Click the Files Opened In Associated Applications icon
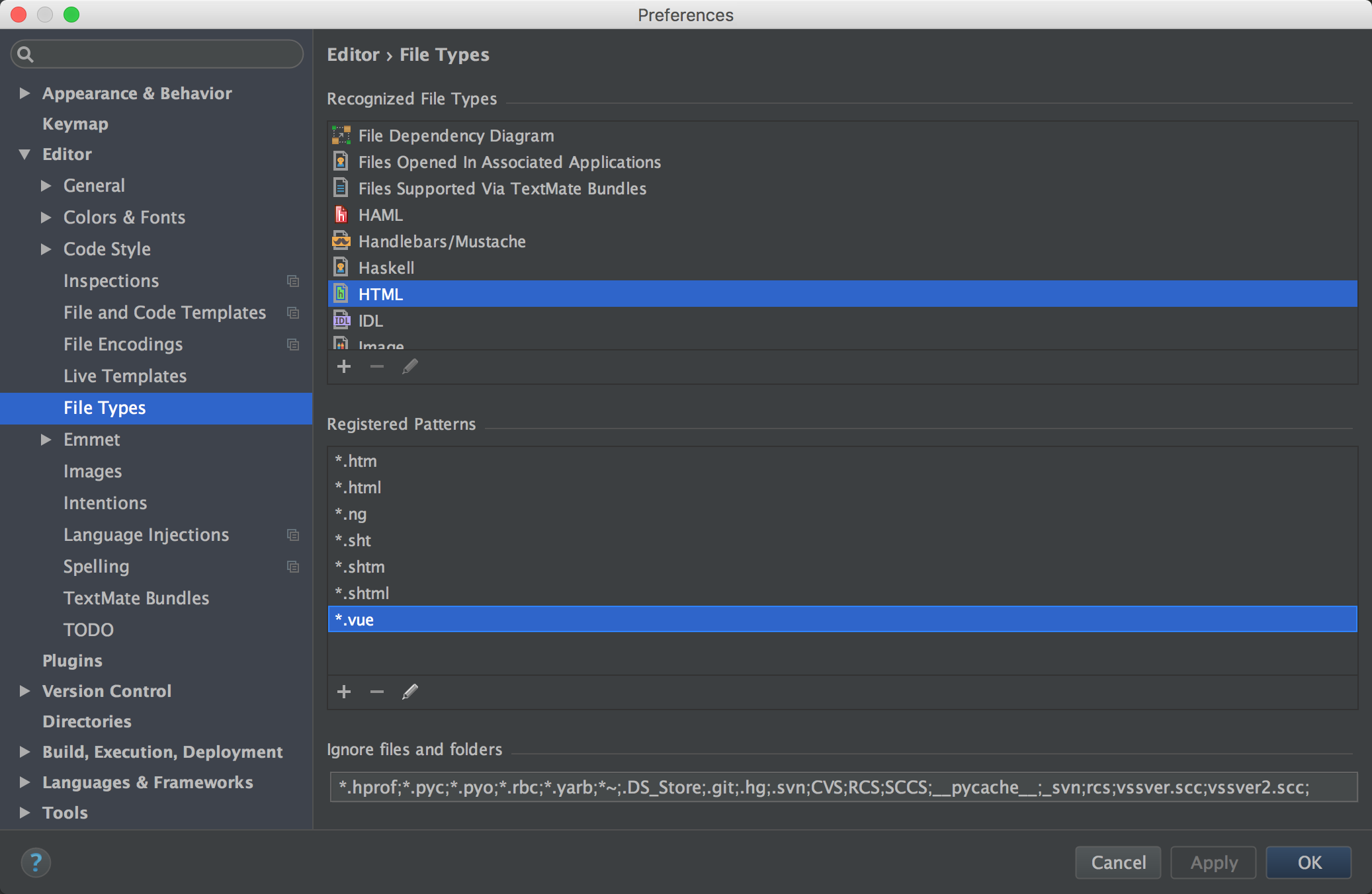 tap(340, 161)
